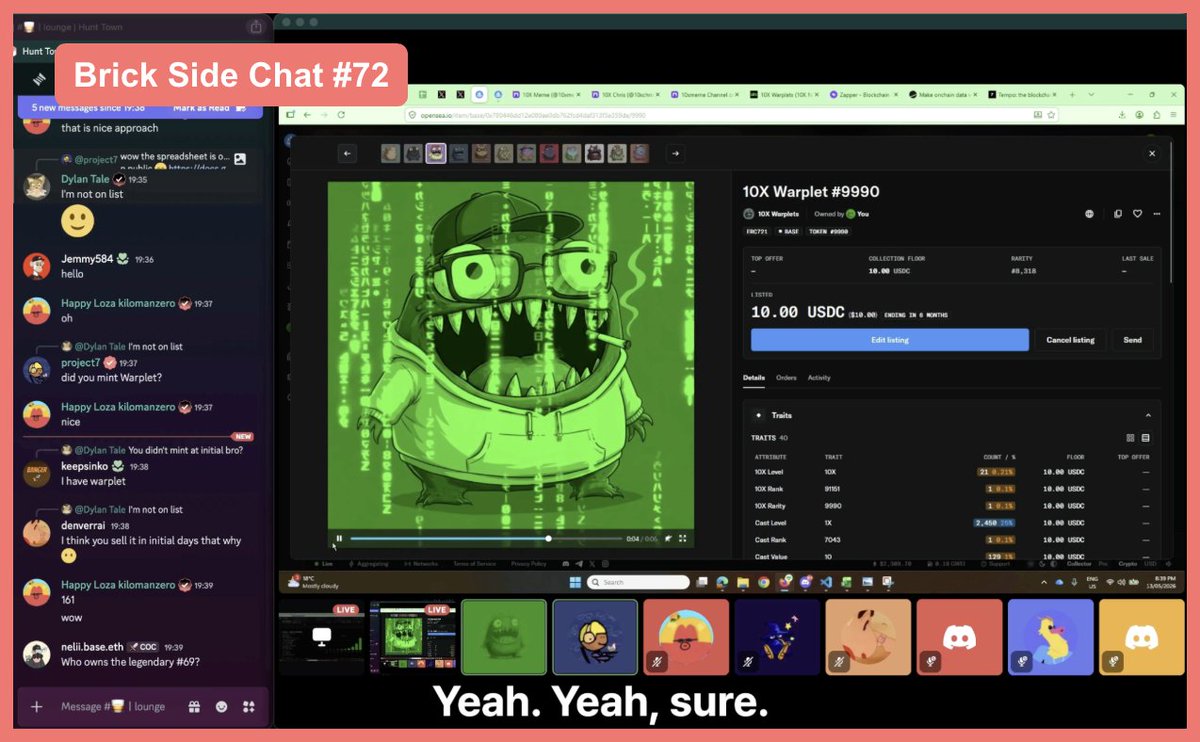Click the Send button
1200x742 pixels.
[1132, 340]
